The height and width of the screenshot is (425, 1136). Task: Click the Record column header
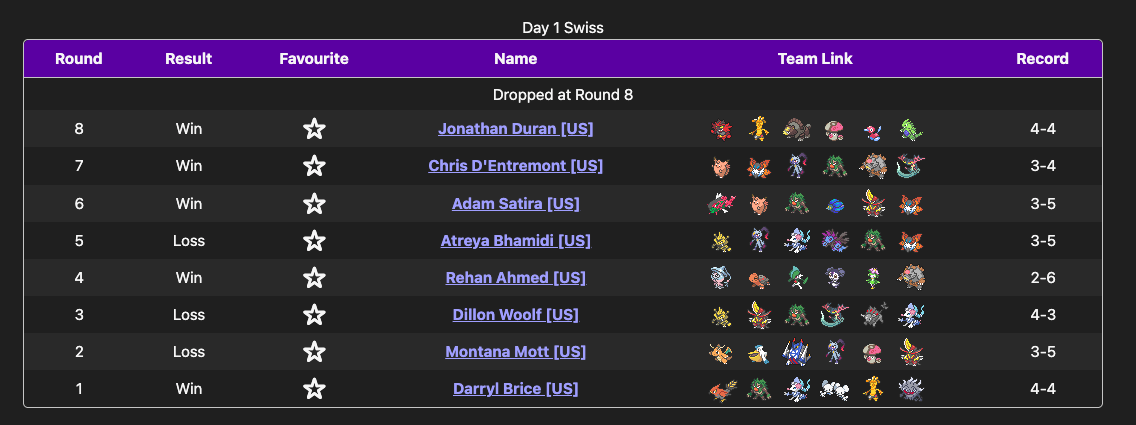[x=1042, y=58]
